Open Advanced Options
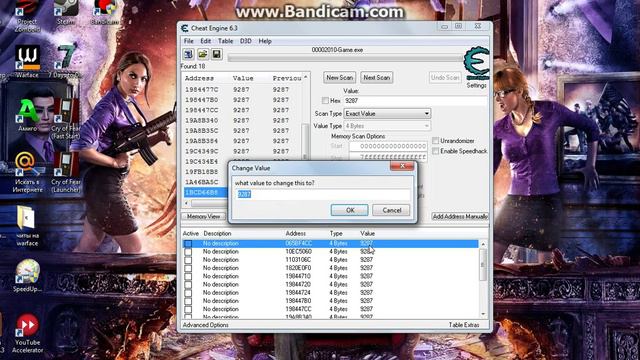Screen dimensions: 640x360 pyautogui.click(x=205, y=325)
